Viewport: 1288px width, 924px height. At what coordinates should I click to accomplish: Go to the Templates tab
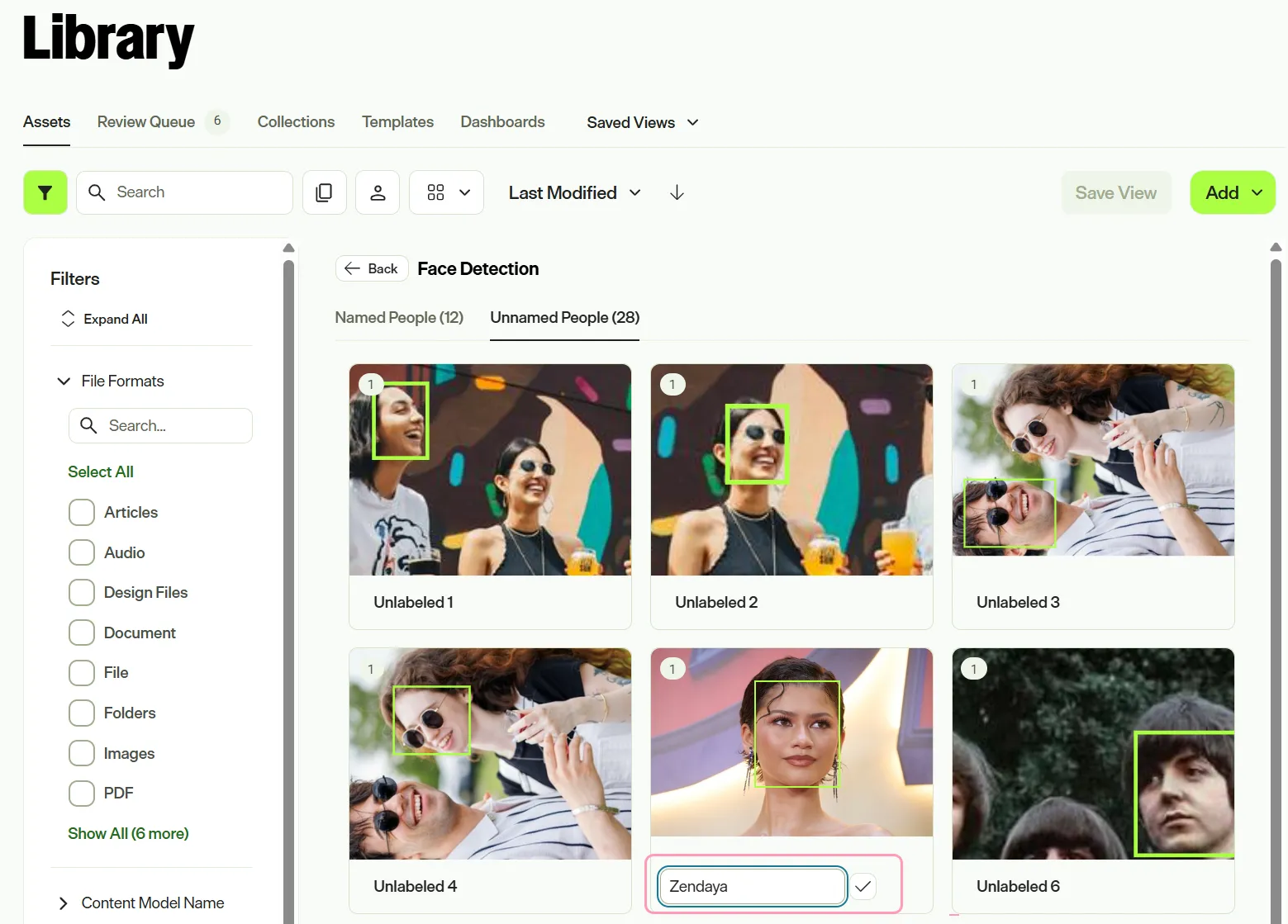397,121
